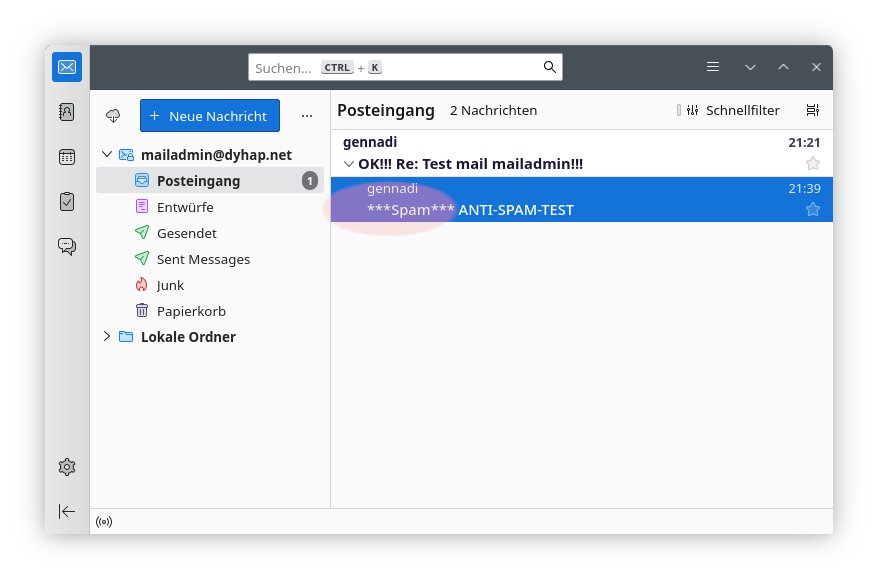Open message list display options
The height and width of the screenshot is (579, 878).
[x=812, y=110]
